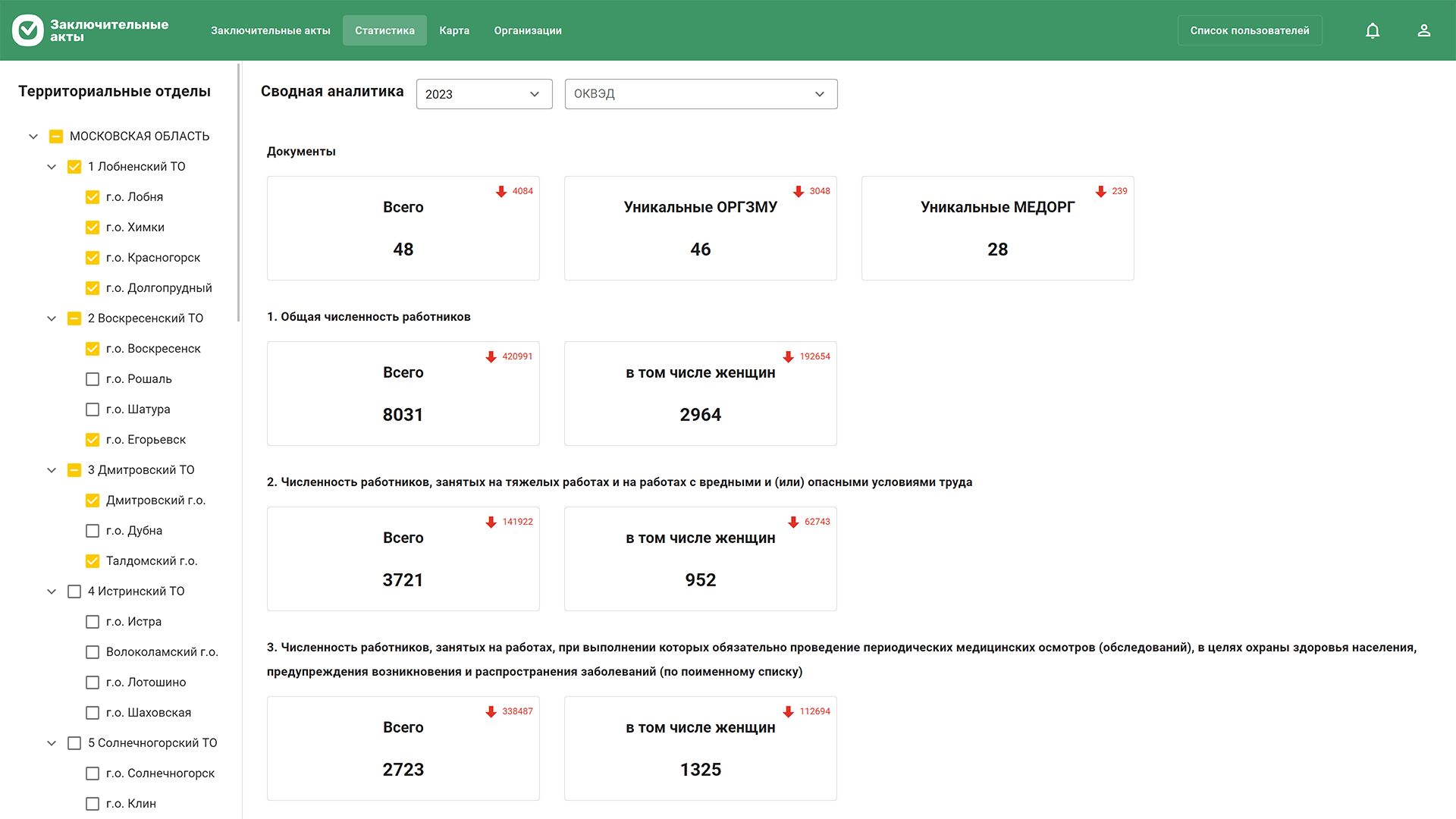Toggle the 2 Воскресенский ТО checkbox
1456x819 pixels.
[74, 318]
